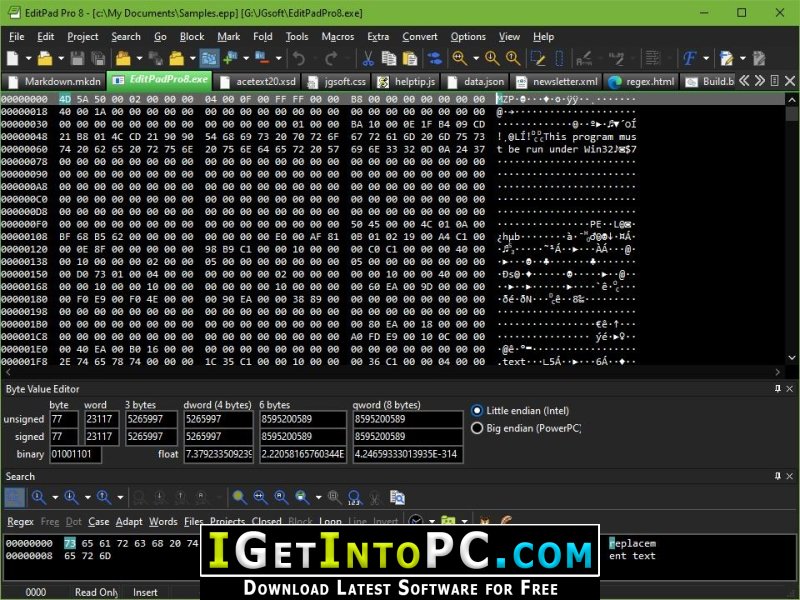Click the yellow Highlight matches magnifier icon
This screenshot has height=600, width=800.
[239, 497]
